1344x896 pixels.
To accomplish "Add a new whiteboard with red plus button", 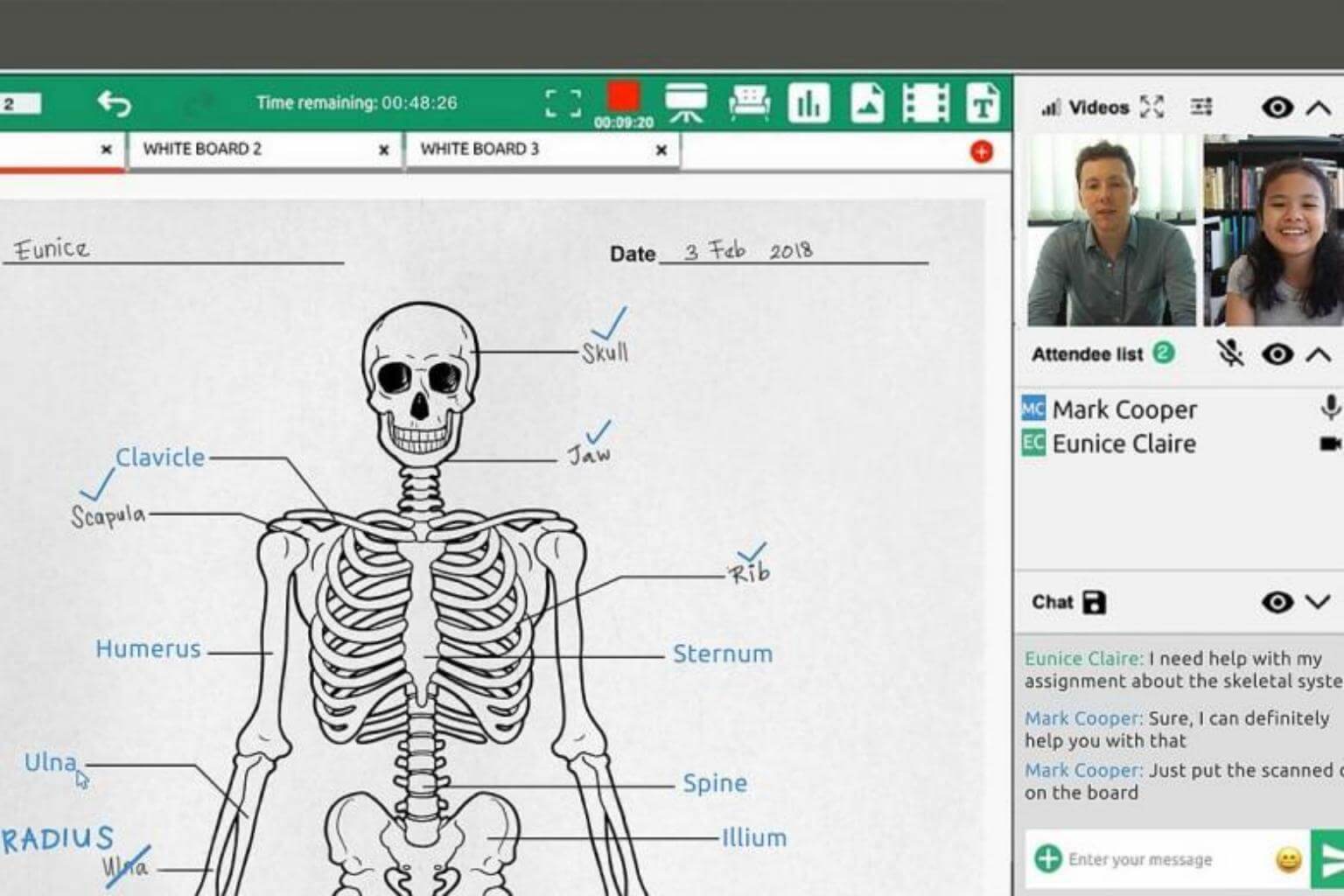I will coord(982,151).
